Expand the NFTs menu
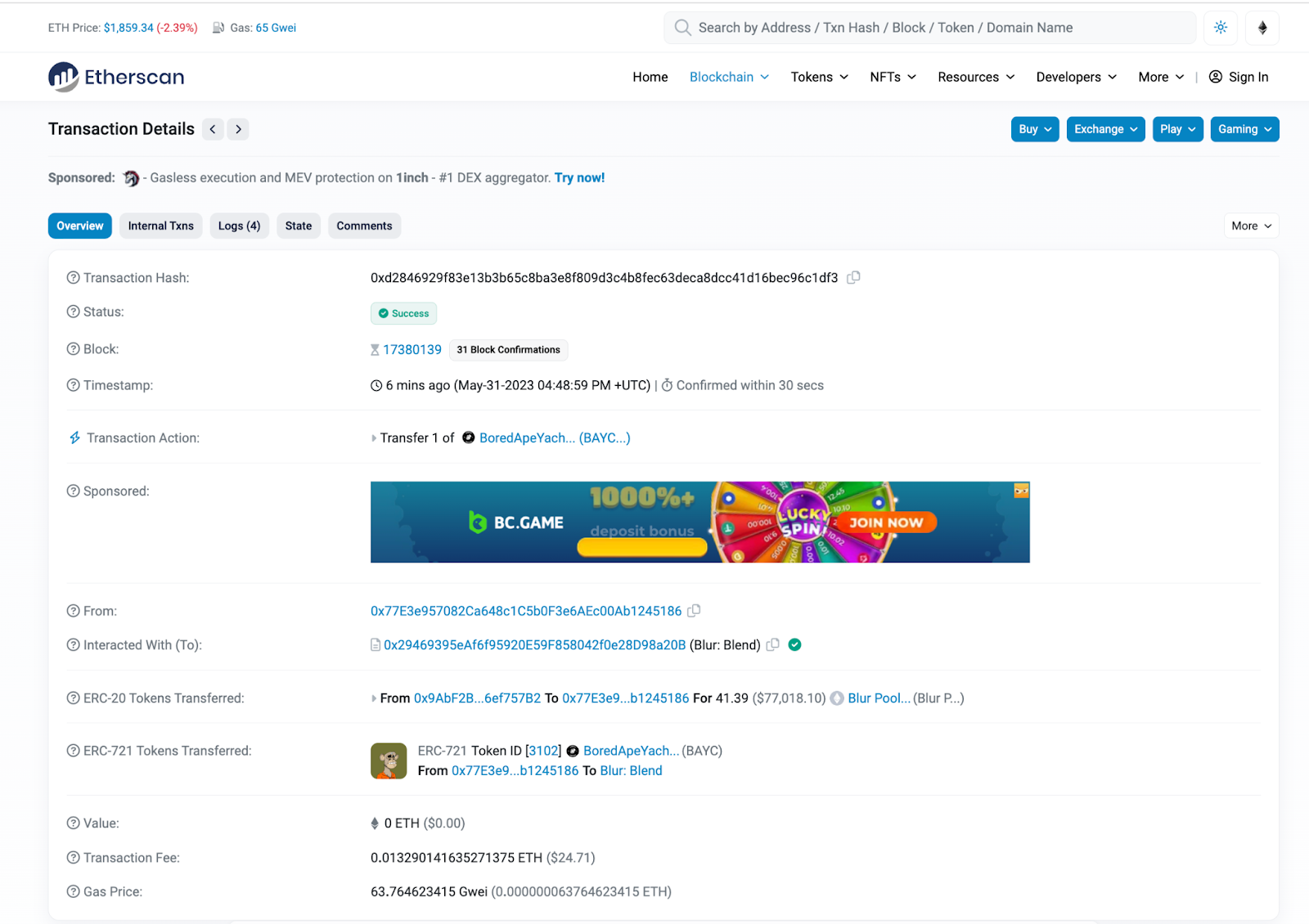Image resolution: width=1309 pixels, height=924 pixels. (x=893, y=77)
